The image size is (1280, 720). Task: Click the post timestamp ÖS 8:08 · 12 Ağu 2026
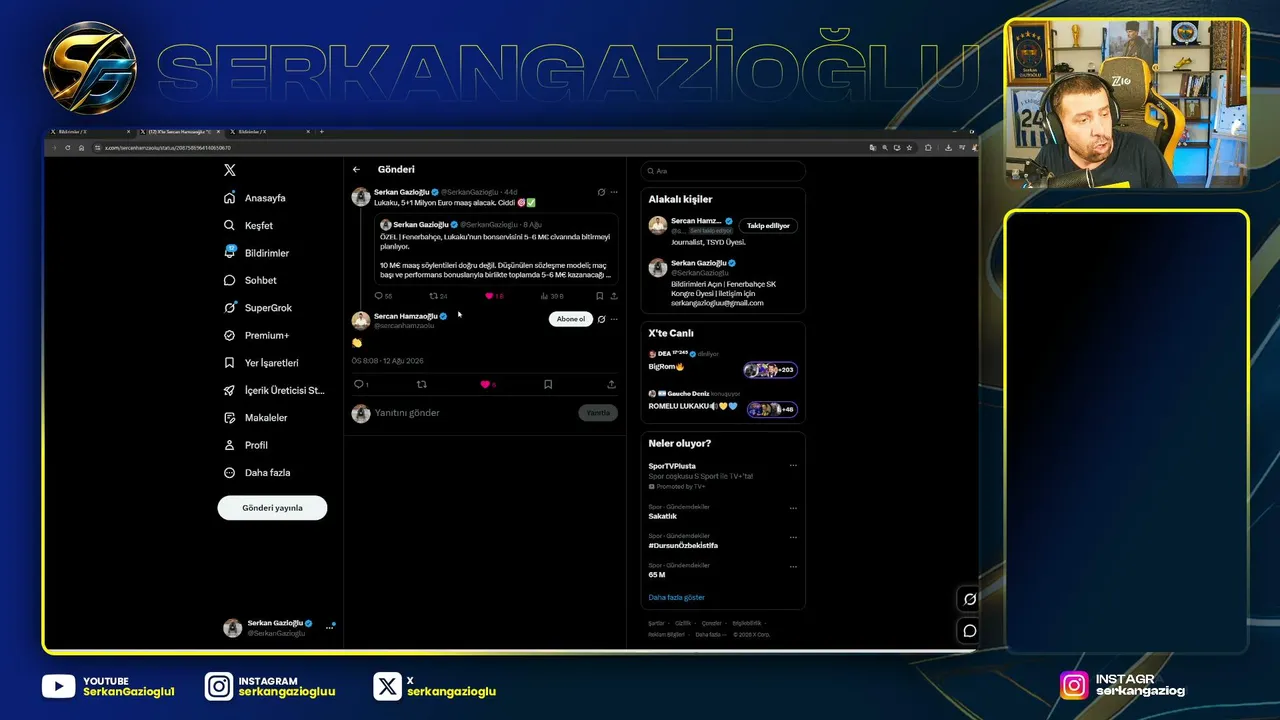tap(388, 361)
